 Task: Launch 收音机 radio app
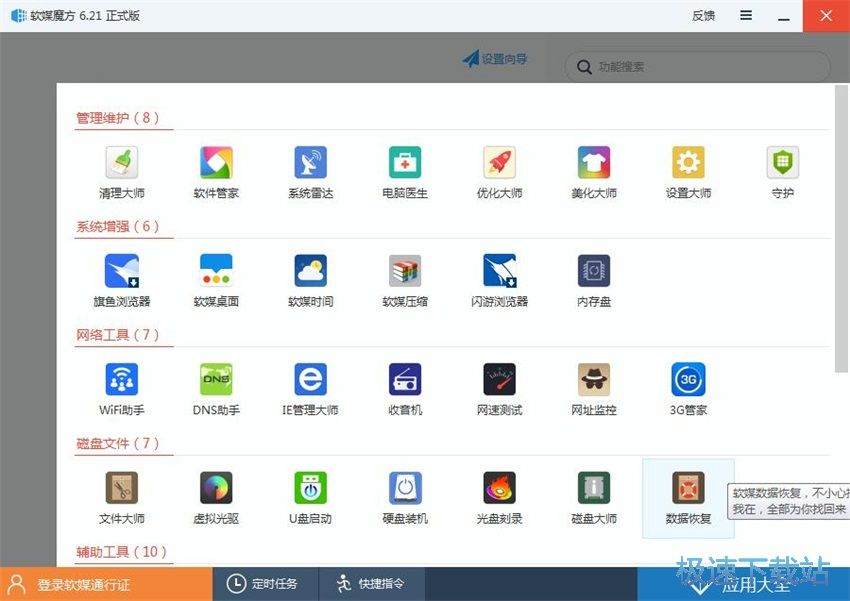point(405,389)
